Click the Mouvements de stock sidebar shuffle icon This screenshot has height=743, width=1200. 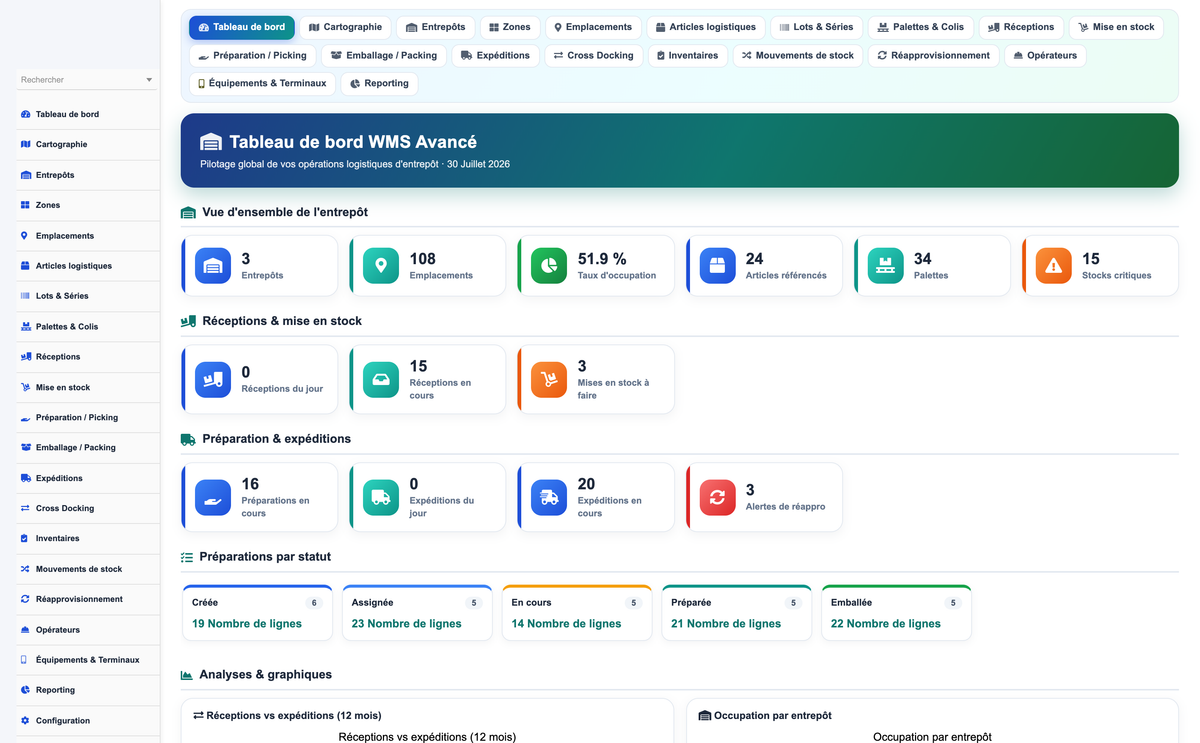pos(25,569)
